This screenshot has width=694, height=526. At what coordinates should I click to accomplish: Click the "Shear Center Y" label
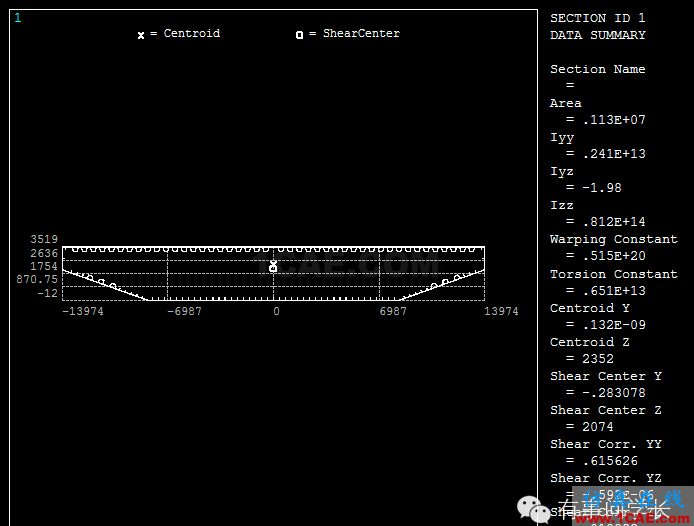[x=605, y=376]
